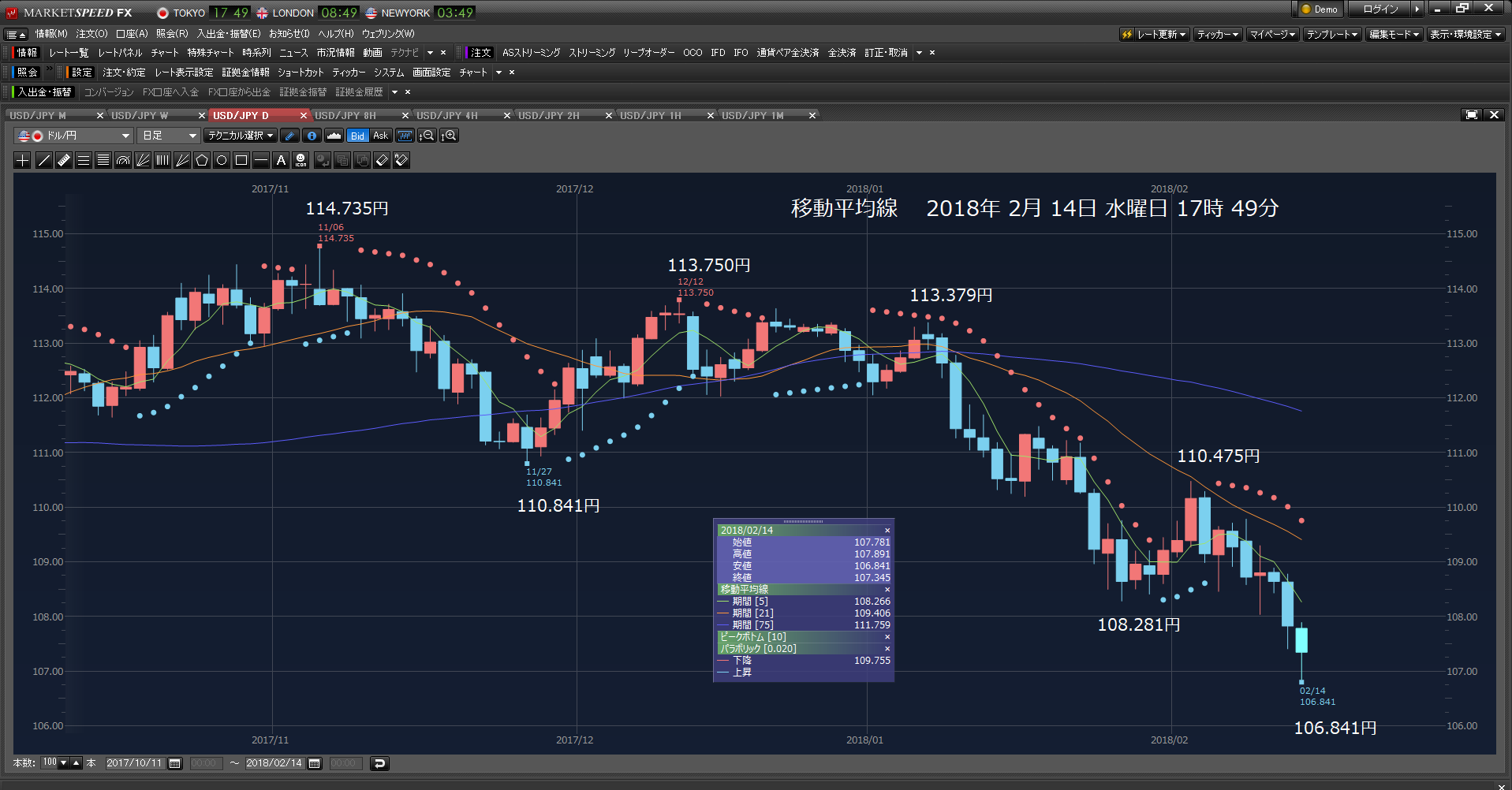Expand the ティッカー dropdown in top right

coord(1218,35)
